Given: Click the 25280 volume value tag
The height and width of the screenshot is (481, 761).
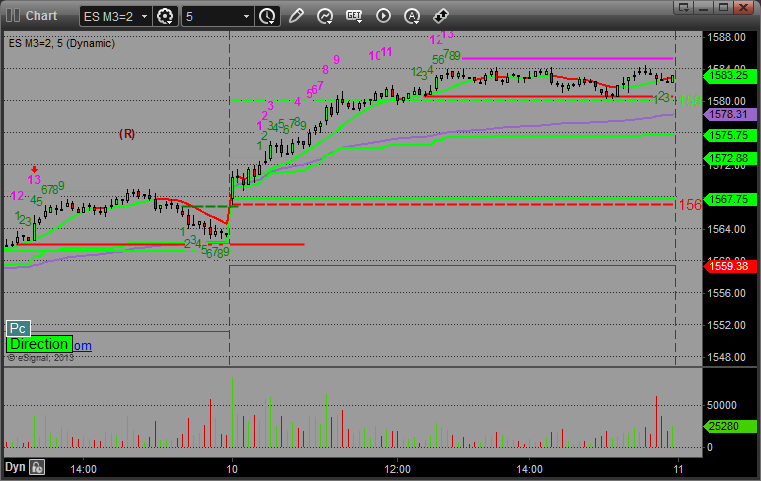Looking at the screenshot, I should click(729, 427).
